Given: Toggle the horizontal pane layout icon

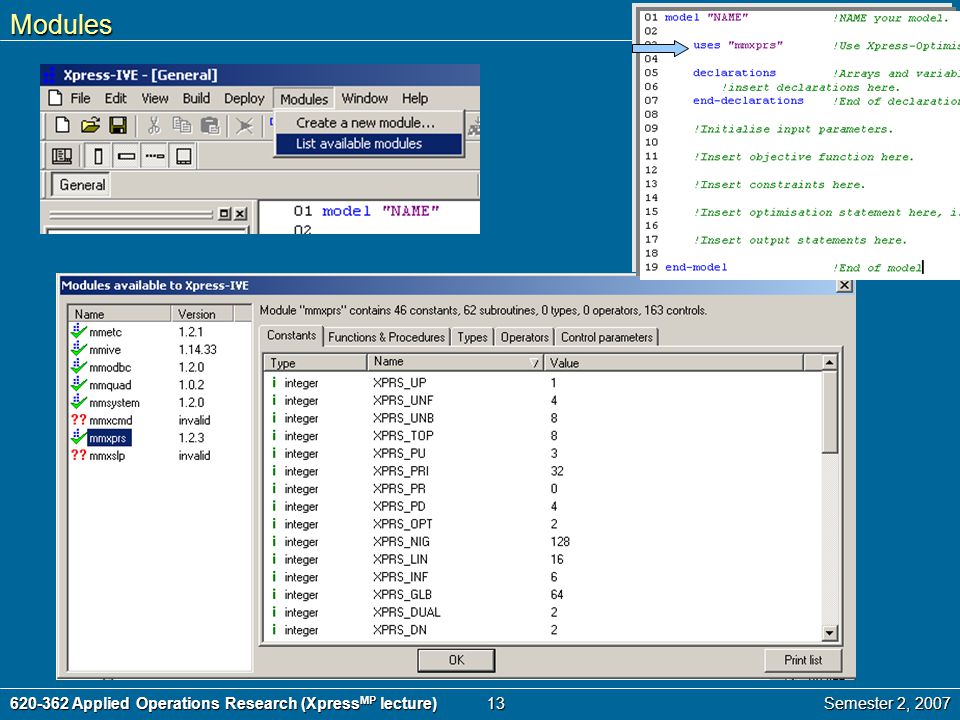Looking at the screenshot, I should (x=127, y=156).
